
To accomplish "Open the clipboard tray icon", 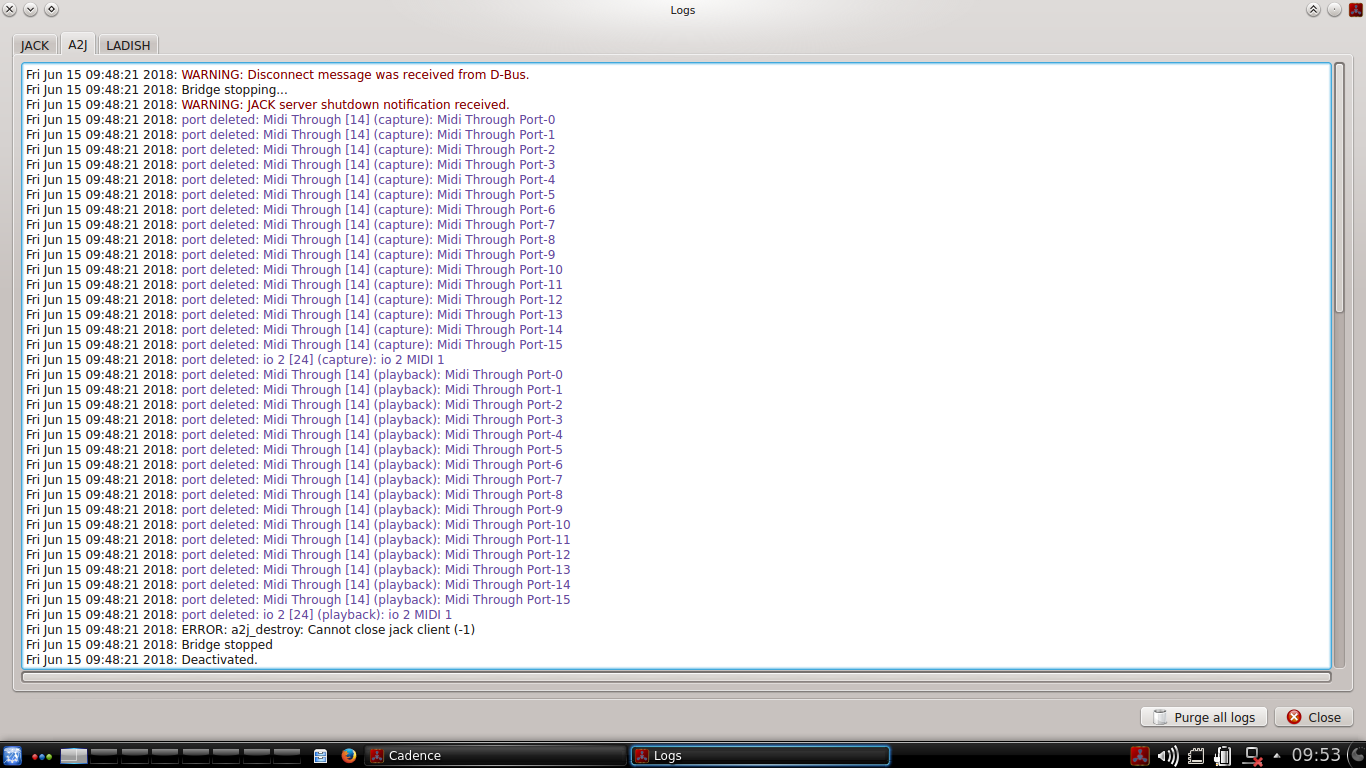I will click(1223, 756).
